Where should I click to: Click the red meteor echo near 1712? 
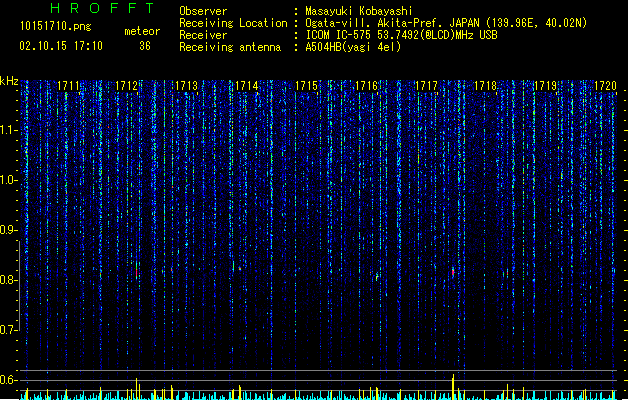(x=137, y=273)
